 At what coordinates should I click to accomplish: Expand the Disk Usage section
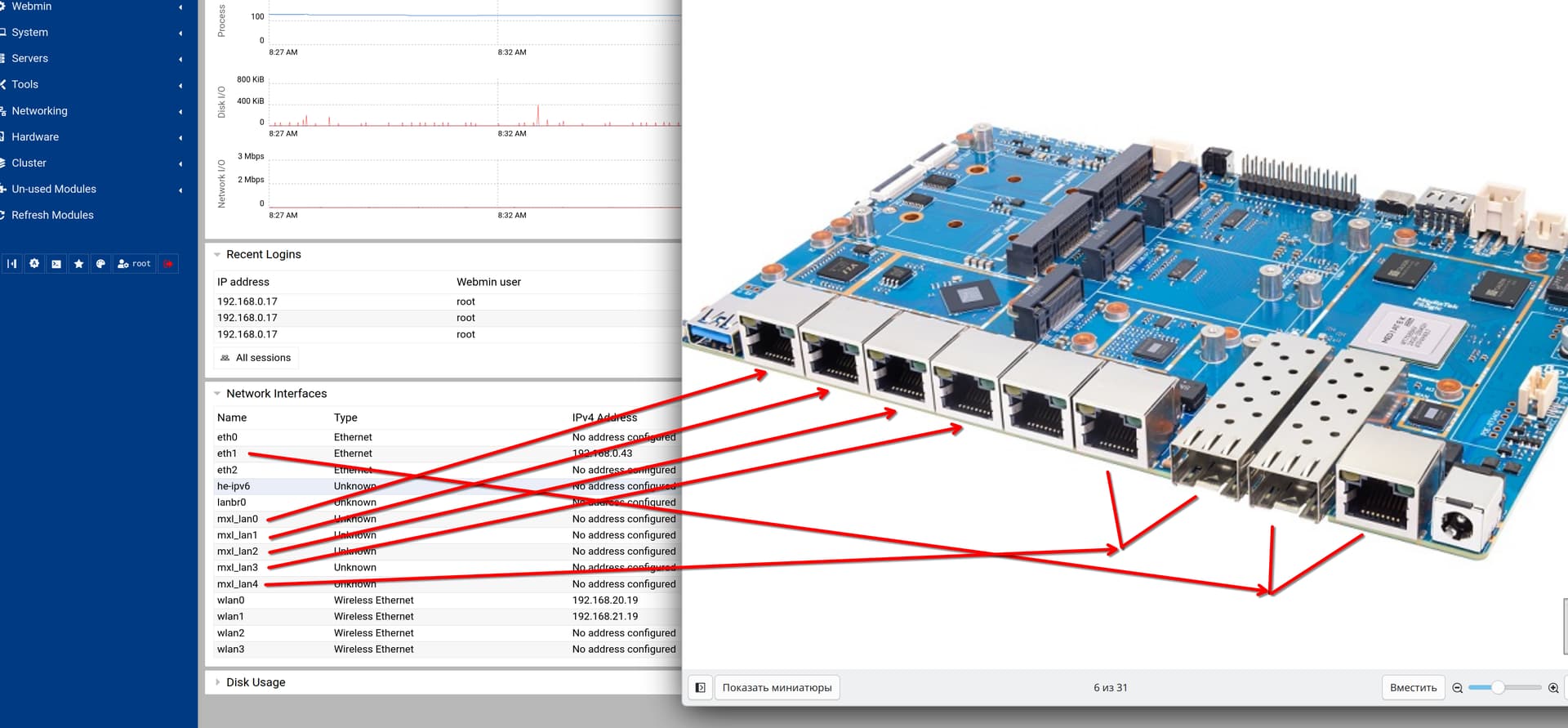pyautogui.click(x=255, y=682)
